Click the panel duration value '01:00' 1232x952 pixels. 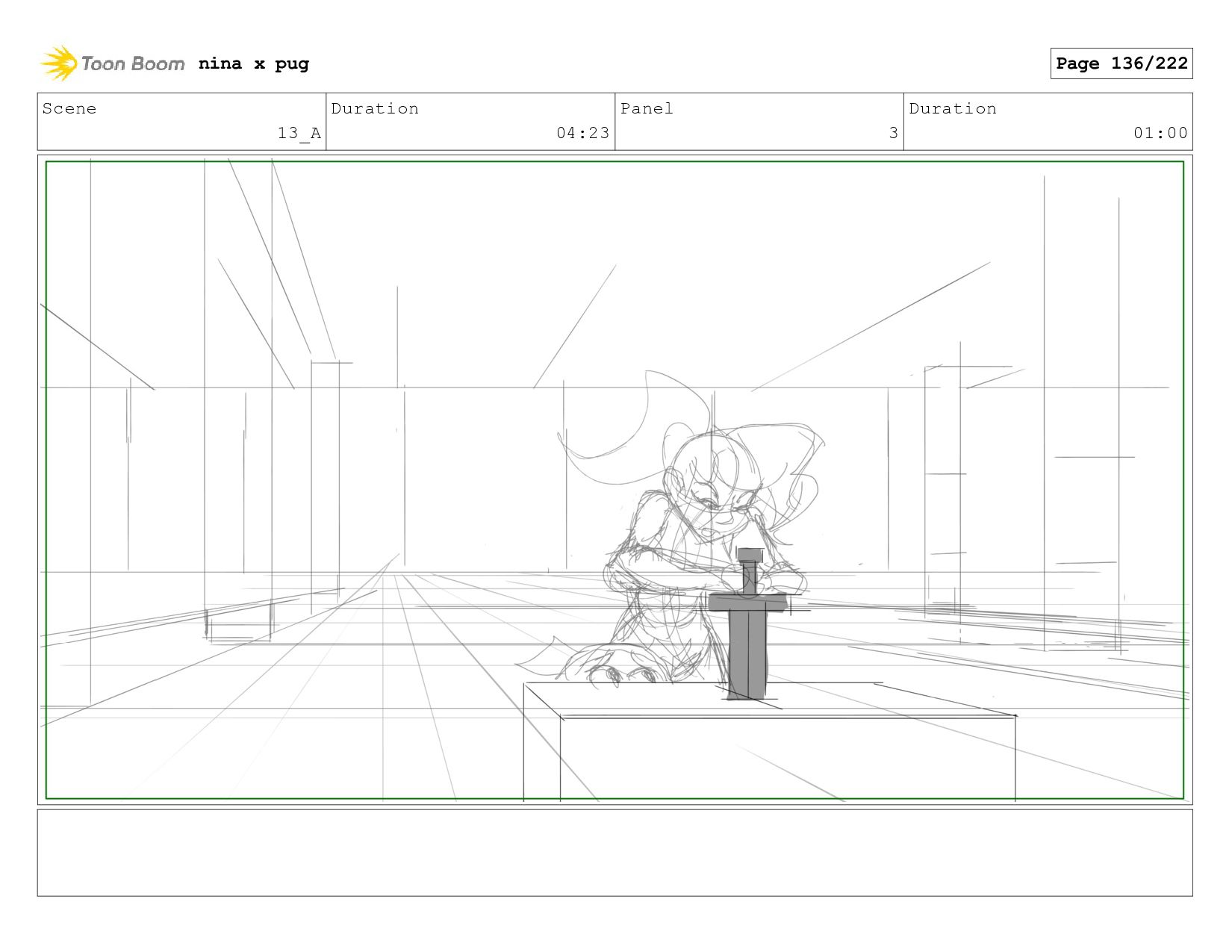[x=1160, y=133]
